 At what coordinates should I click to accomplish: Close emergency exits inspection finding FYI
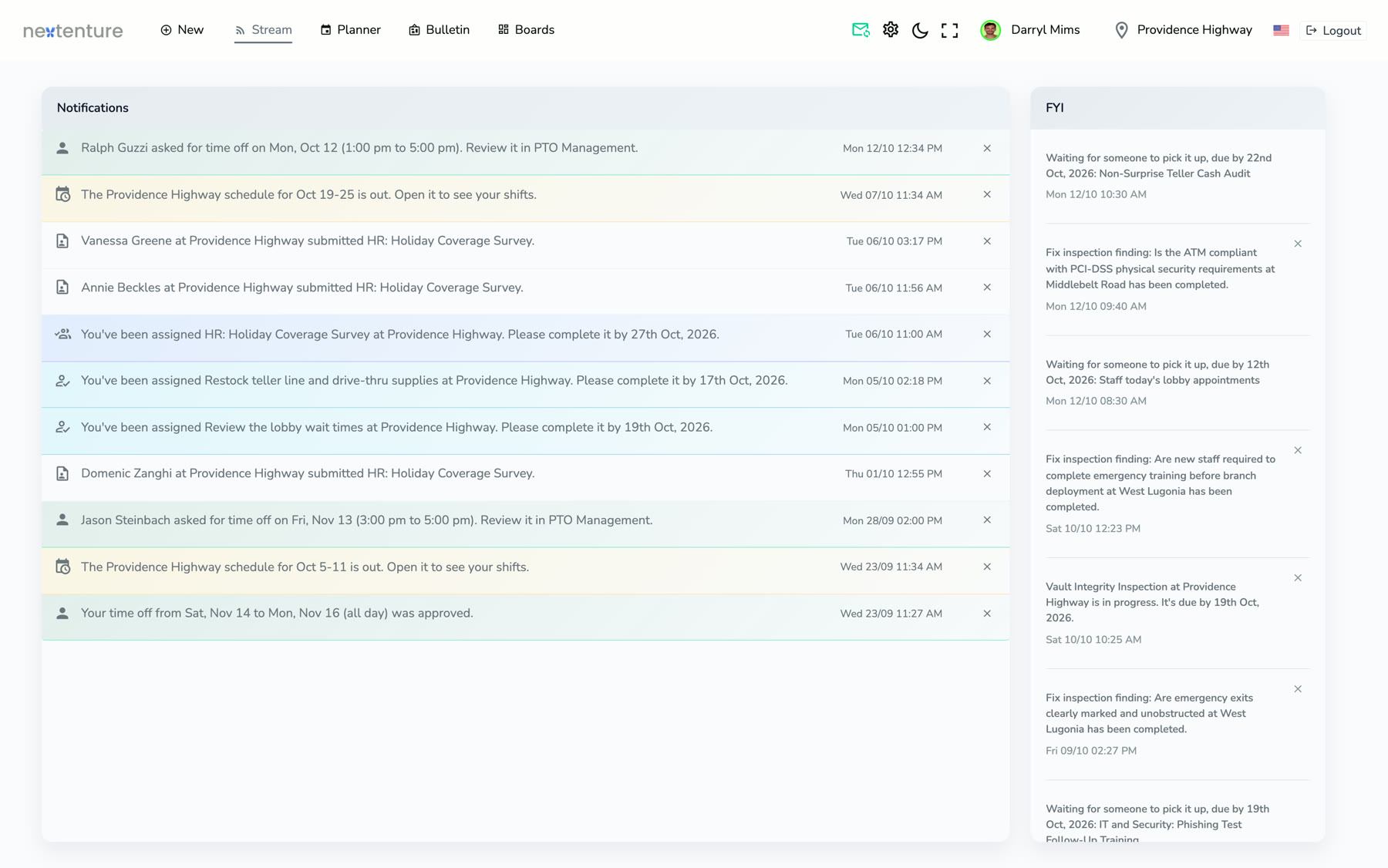coord(1298,689)
